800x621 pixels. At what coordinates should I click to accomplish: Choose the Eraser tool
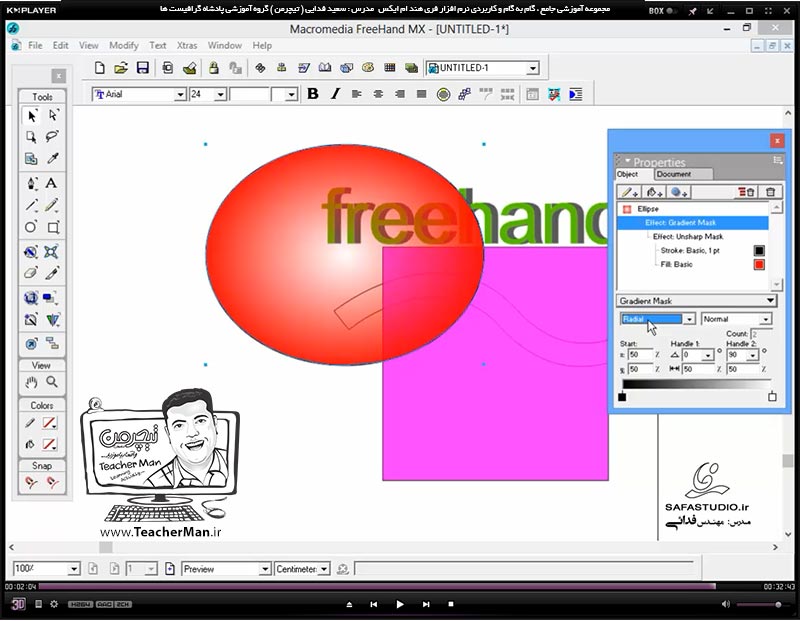(31, 273)
